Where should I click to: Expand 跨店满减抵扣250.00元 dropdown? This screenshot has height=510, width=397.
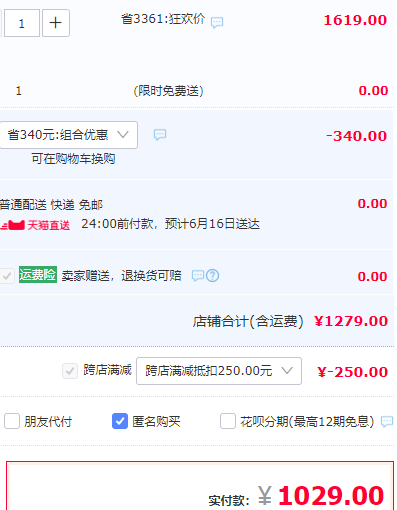click(x=219, y=371)
